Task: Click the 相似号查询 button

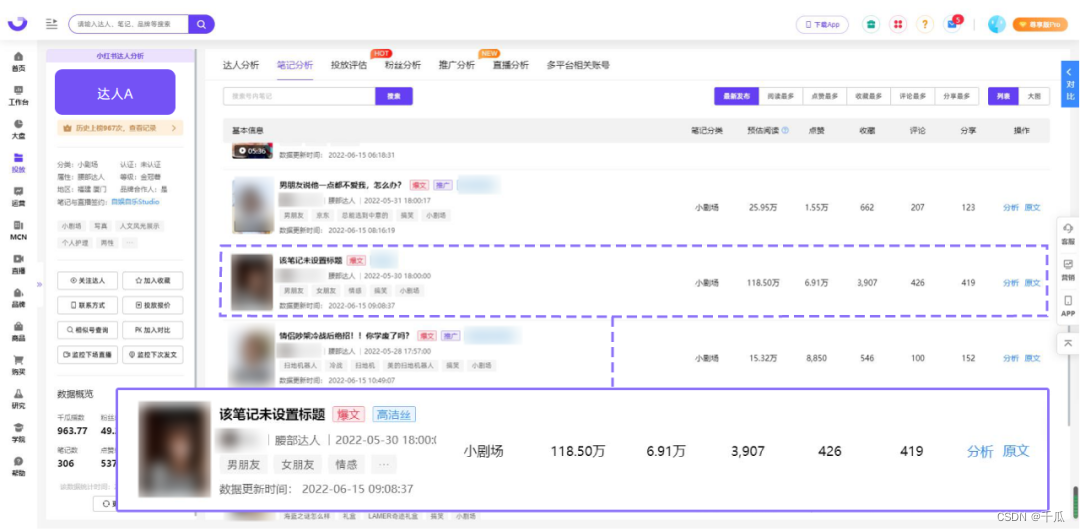Action: (87, 330)
